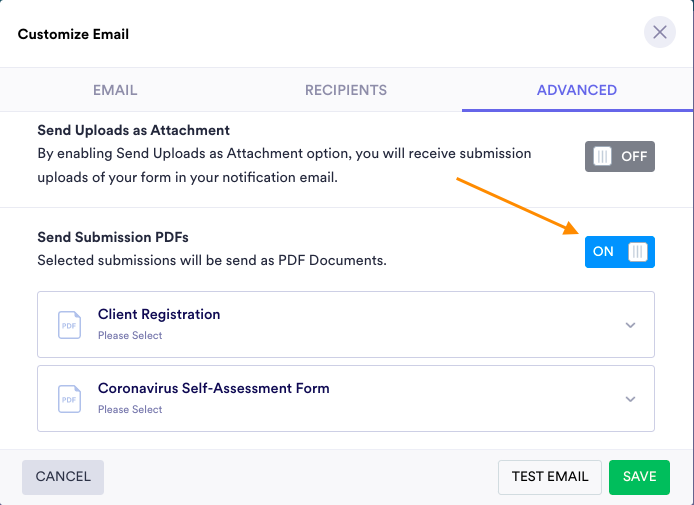Screen dimensions: 694x505
Task: Expand the Coronavirus Self-Assessment Form chevron
Action: pos(630,399)
